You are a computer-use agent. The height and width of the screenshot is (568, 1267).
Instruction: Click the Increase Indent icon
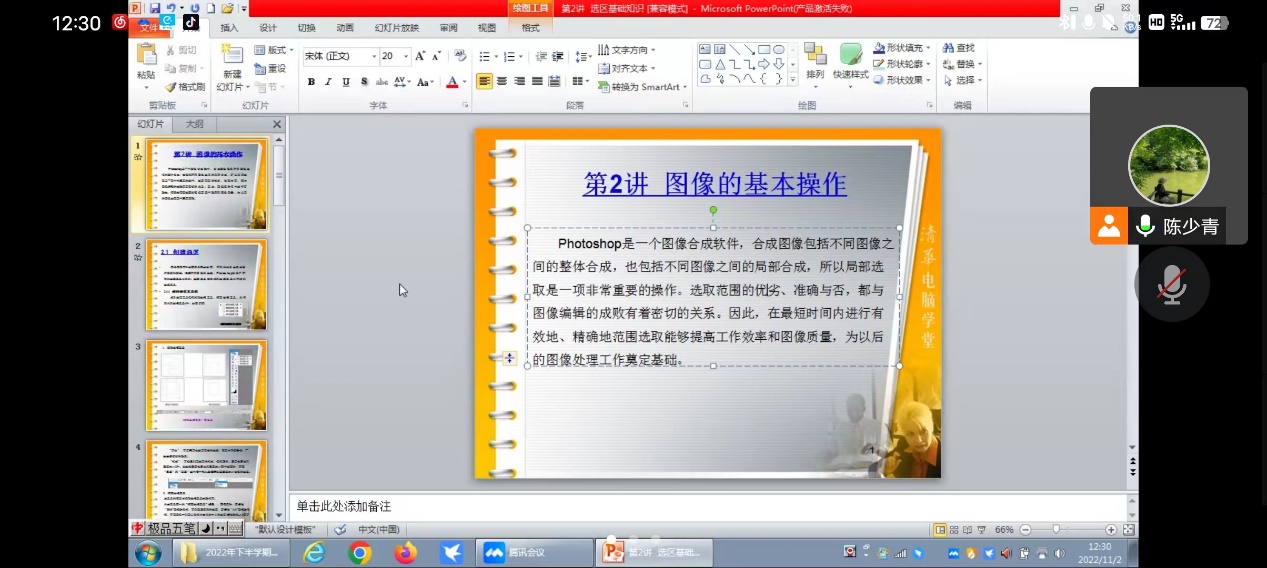point(558,56)
